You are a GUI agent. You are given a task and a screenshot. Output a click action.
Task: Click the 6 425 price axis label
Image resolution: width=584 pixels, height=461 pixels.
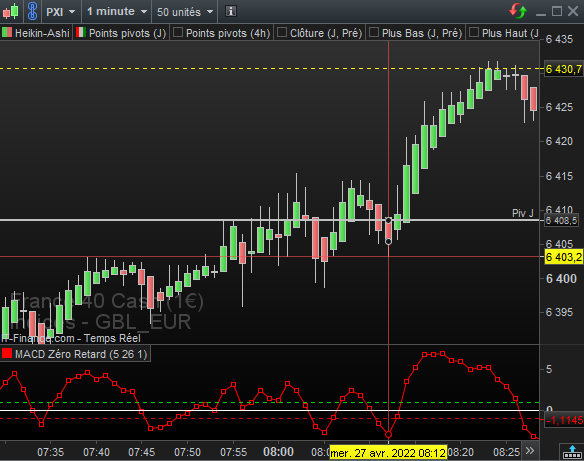point(559,107)
